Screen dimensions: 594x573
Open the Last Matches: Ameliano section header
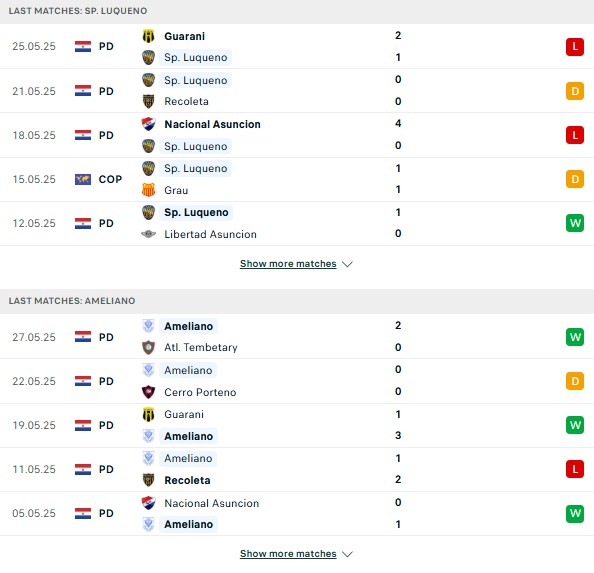297,301
